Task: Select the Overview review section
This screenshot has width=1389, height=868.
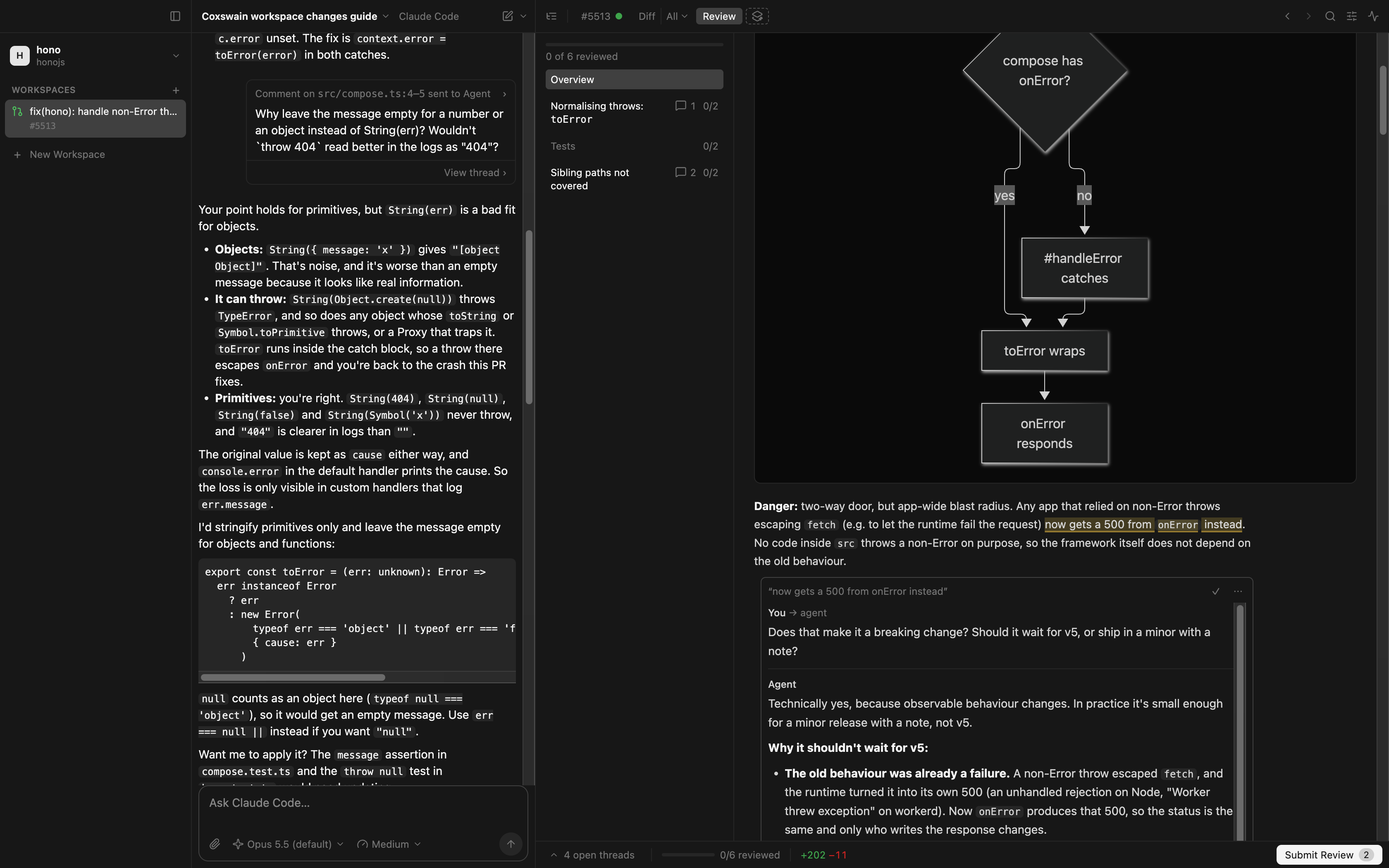Action: 634,80
